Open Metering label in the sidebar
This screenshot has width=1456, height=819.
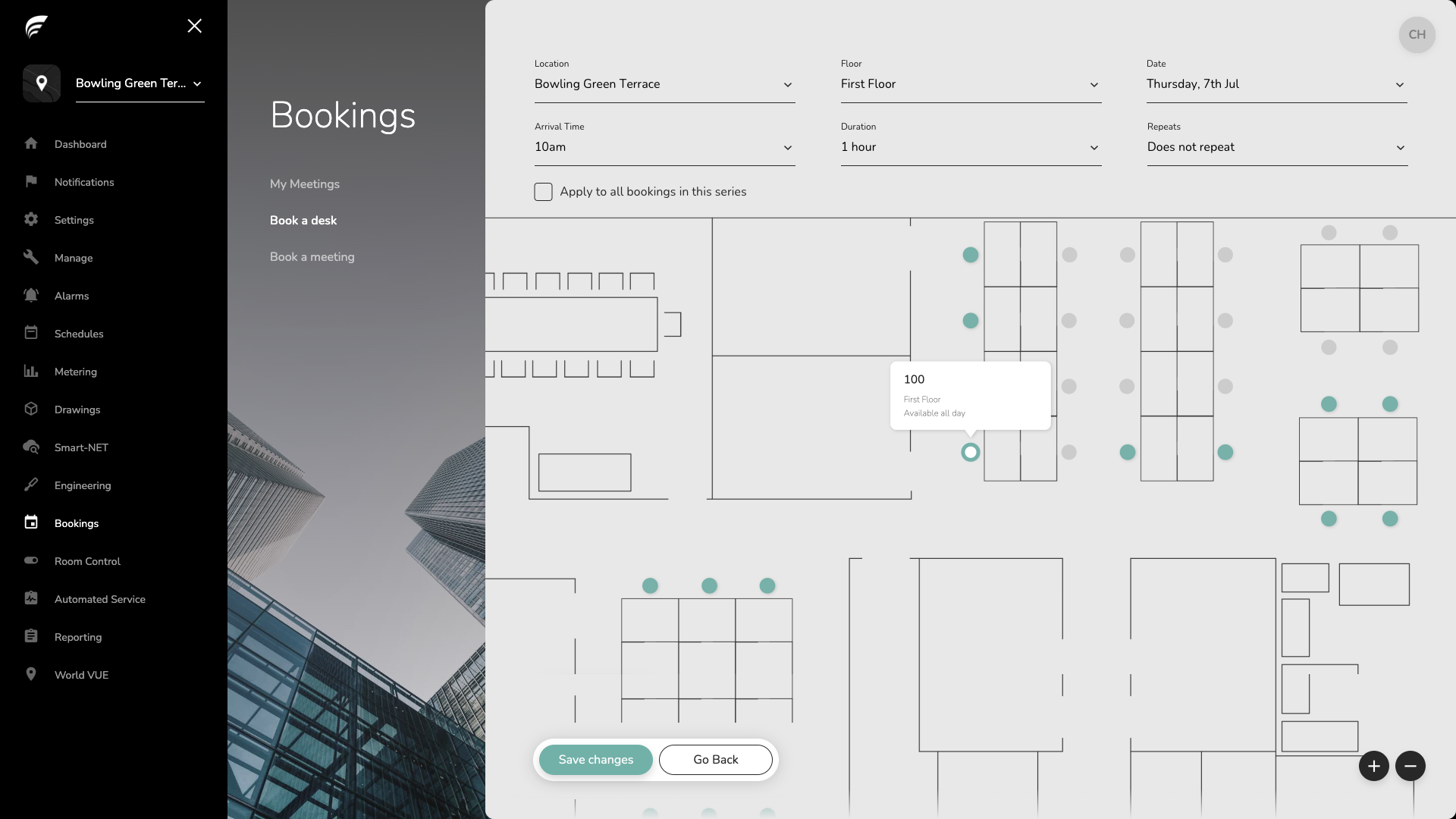[x=76, y=372]
